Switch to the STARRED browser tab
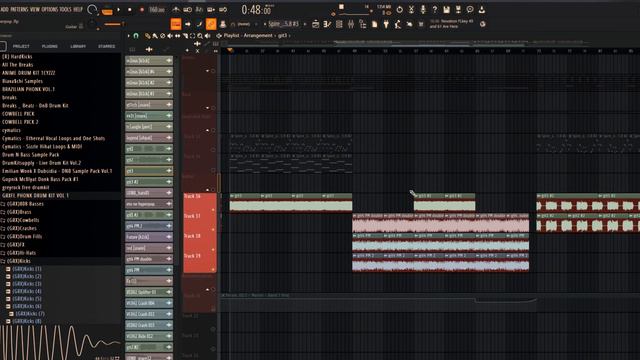The image size is (640, 360). 107,46
